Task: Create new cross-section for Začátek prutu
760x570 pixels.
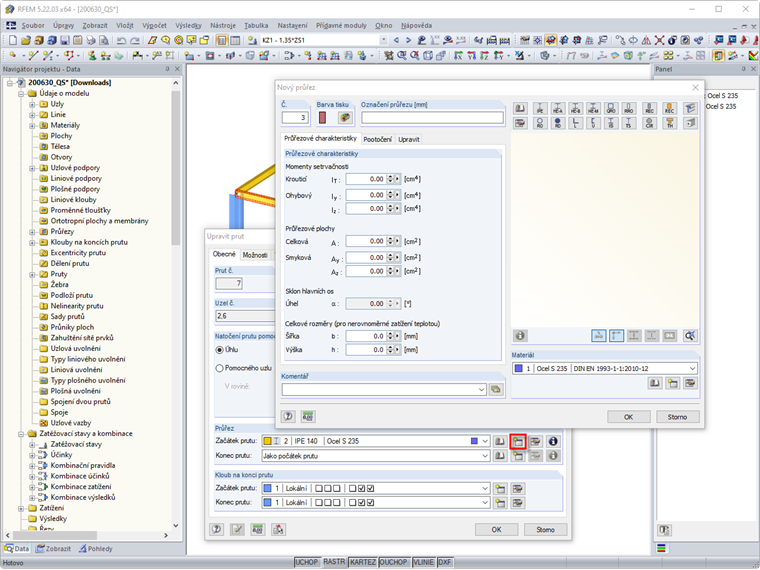Action: point(518,441)
